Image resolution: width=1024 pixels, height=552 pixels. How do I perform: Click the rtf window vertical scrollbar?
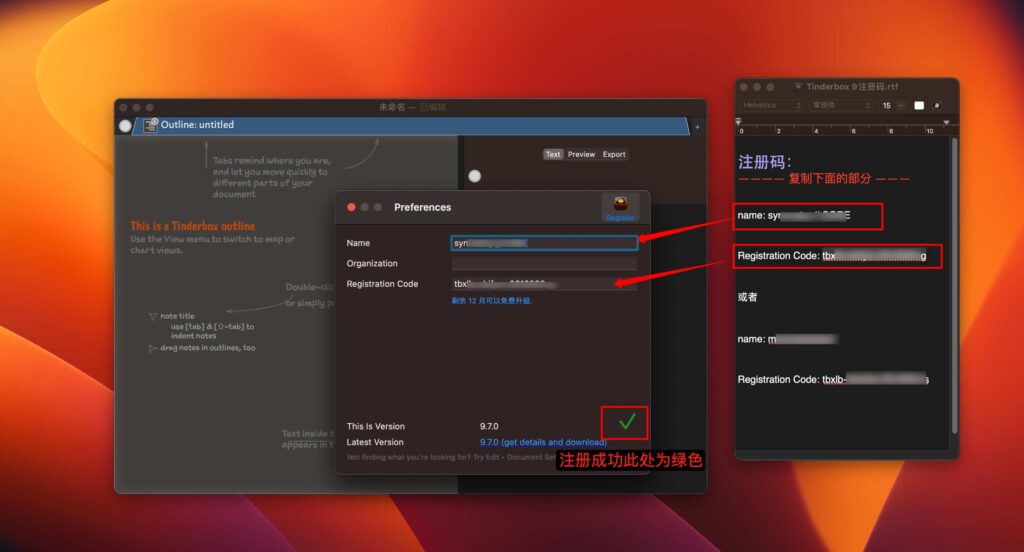click(955, 285)
